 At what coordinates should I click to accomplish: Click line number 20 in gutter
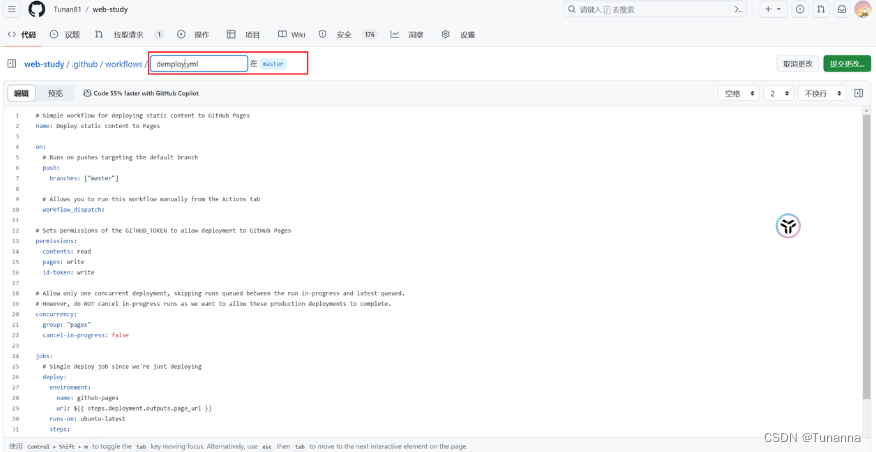(16, 314)
